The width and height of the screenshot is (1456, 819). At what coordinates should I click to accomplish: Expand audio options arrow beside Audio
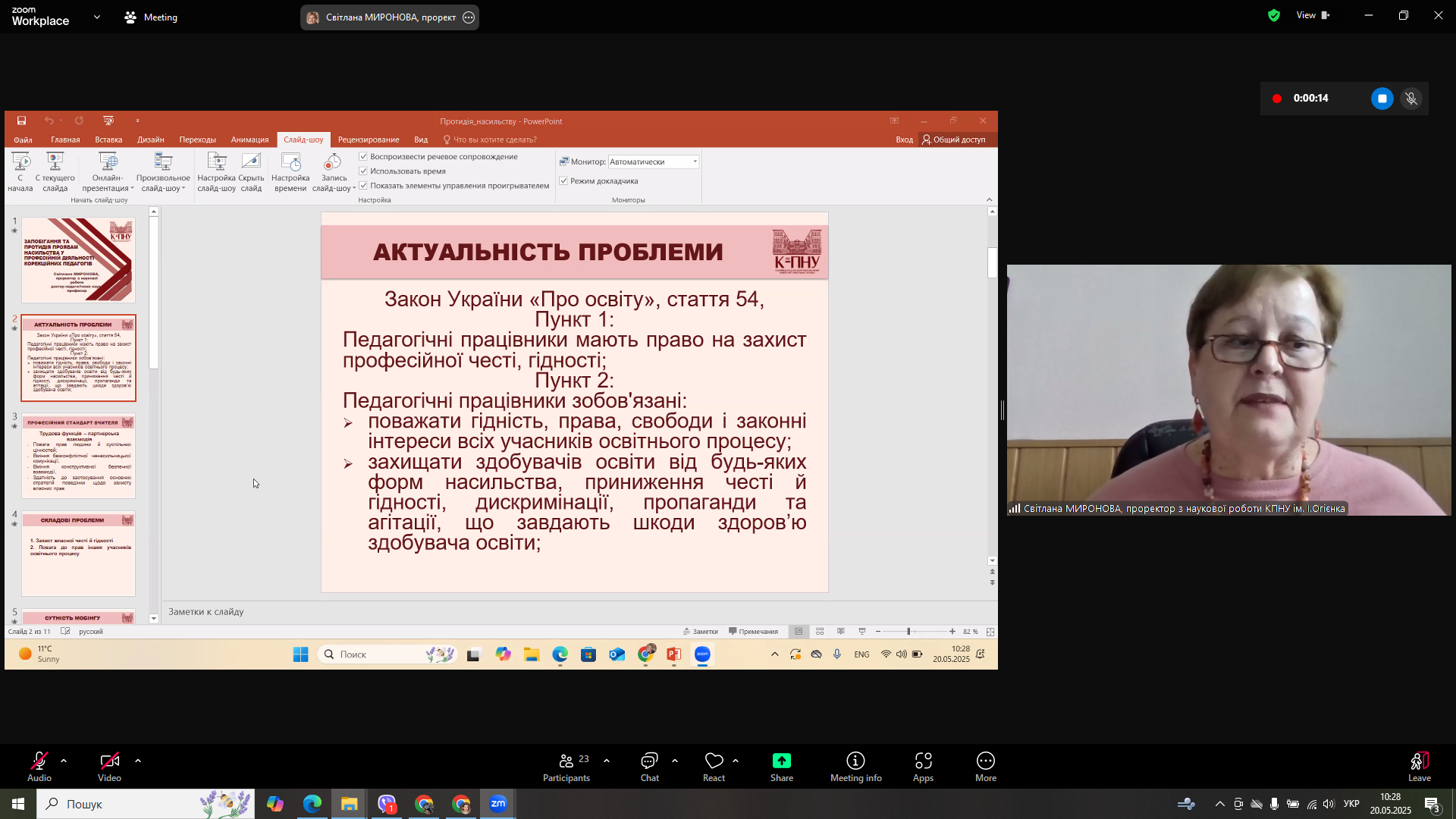point(64,761)
